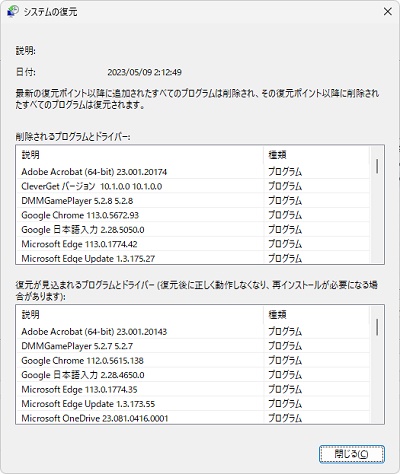The width and height of the screenshot is (400, 474).
Task: Click 種類 column header in the upper list
Action: pyautogui.click(x=316, y=155)
